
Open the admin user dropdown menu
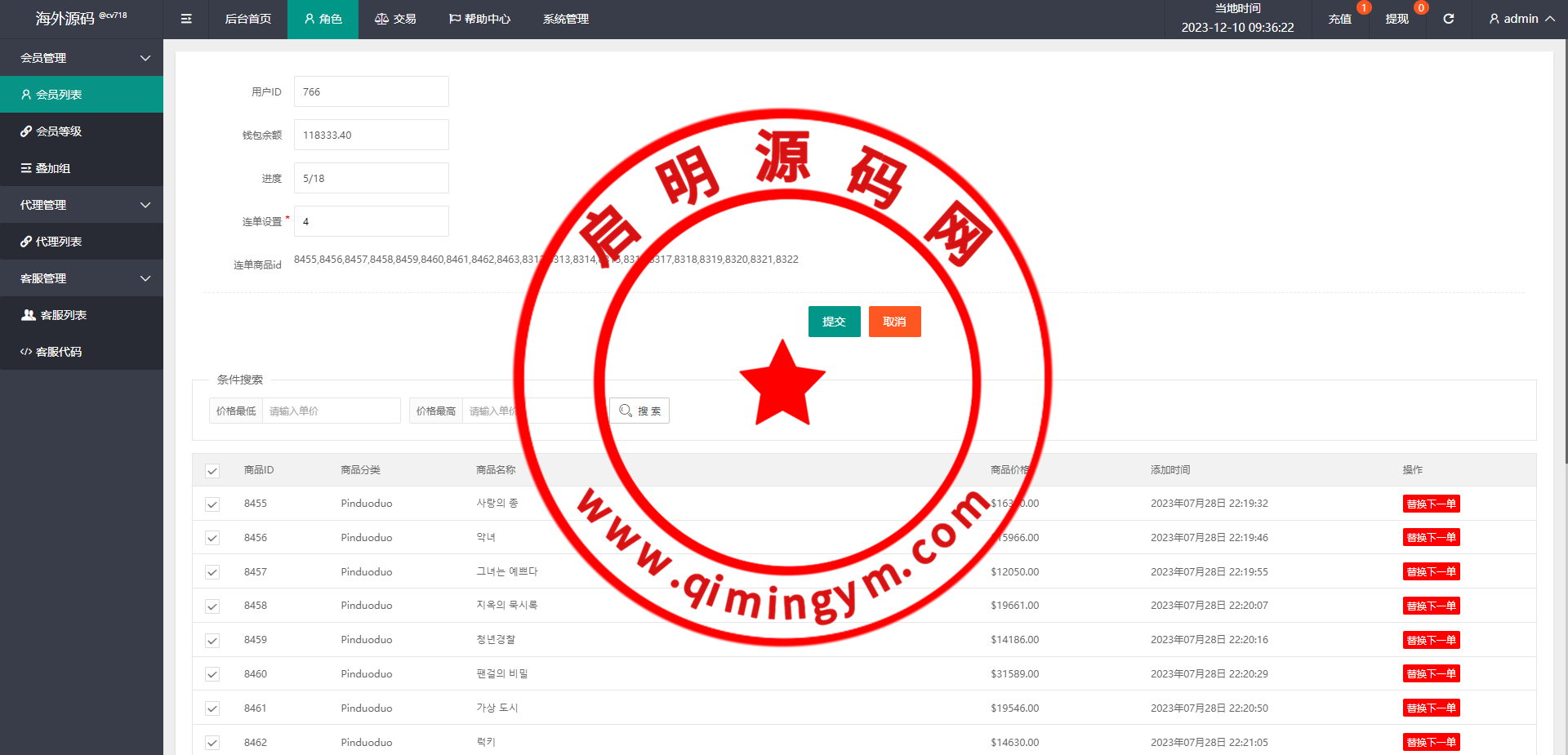(x=1521, y=19)
